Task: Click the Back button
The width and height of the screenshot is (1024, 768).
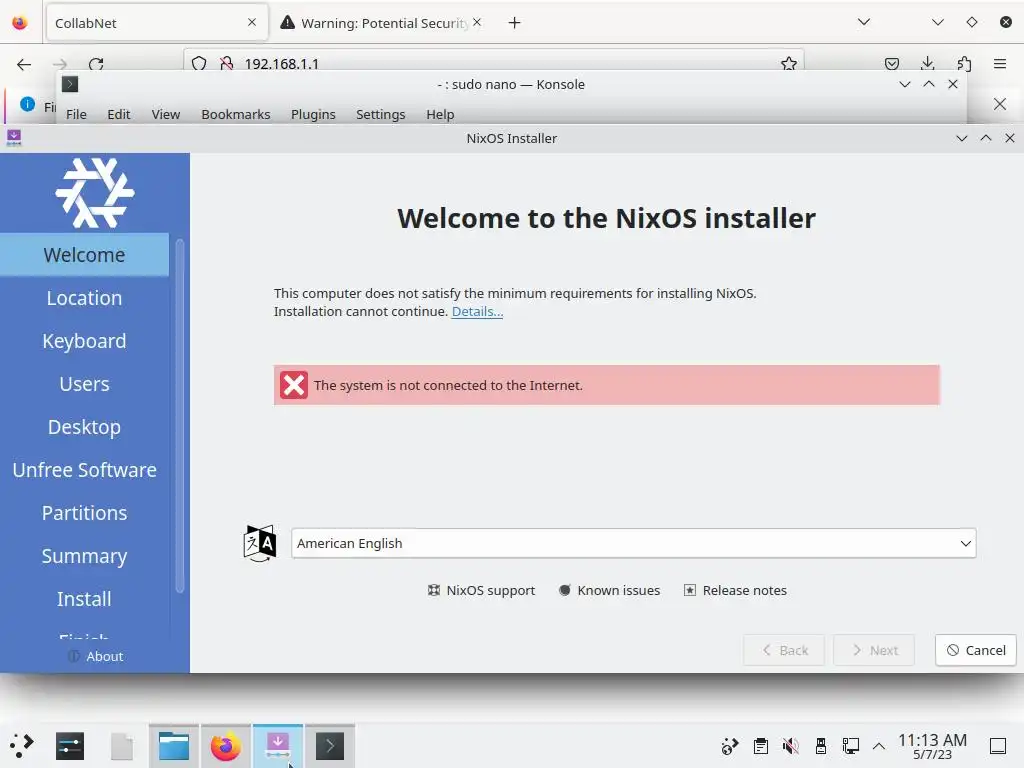Action: [x=784, y=650]
